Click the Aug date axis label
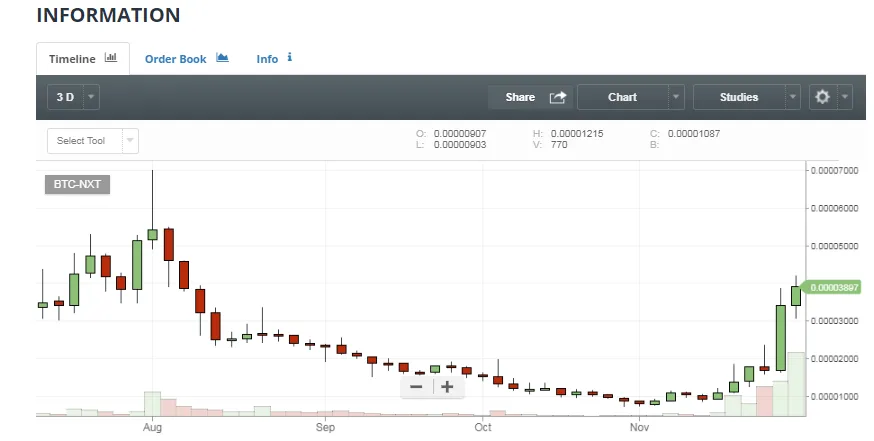874x441 pixels. click(x=152, y=427)
